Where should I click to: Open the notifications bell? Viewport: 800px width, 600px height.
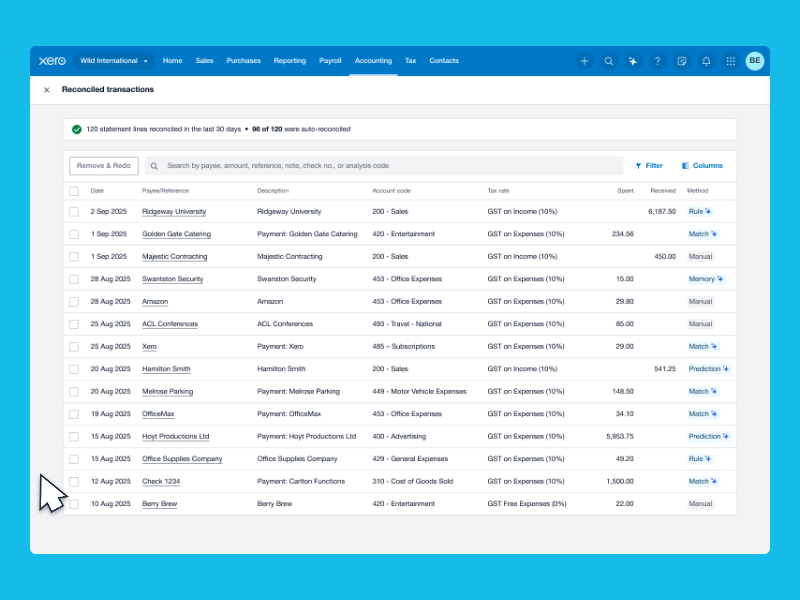pos(706,61)
